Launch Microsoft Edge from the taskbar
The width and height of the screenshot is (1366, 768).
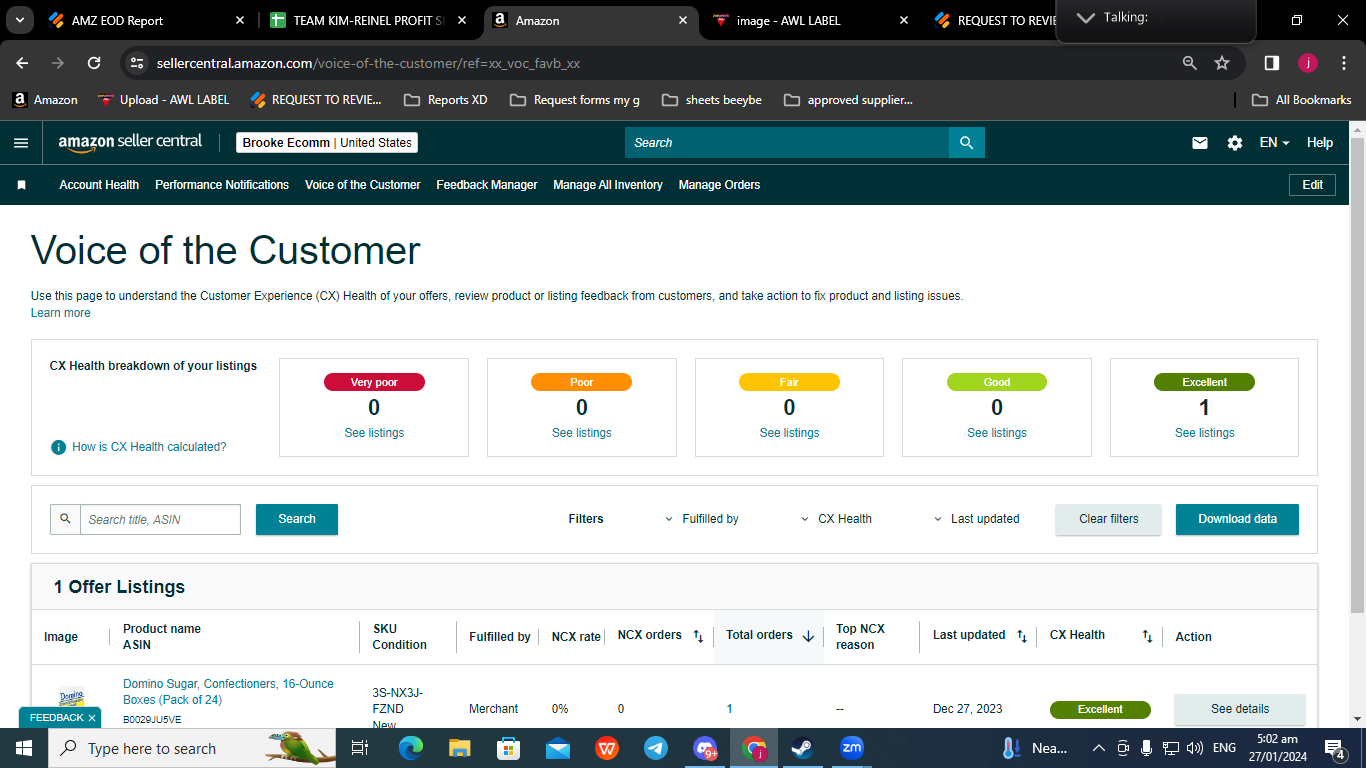click(411, 748)
